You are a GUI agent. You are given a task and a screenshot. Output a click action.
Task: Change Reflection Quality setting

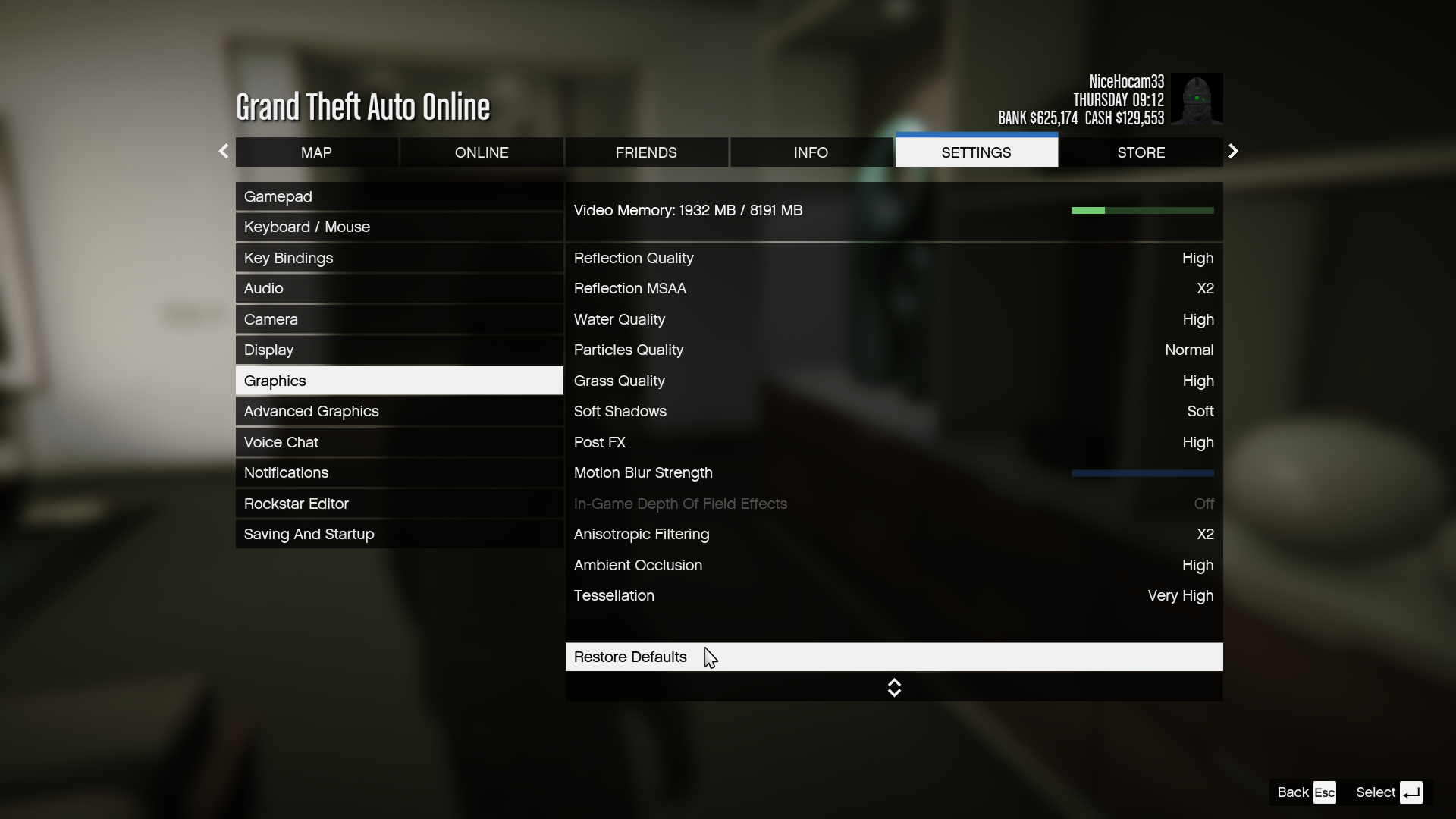click(894, 258)
